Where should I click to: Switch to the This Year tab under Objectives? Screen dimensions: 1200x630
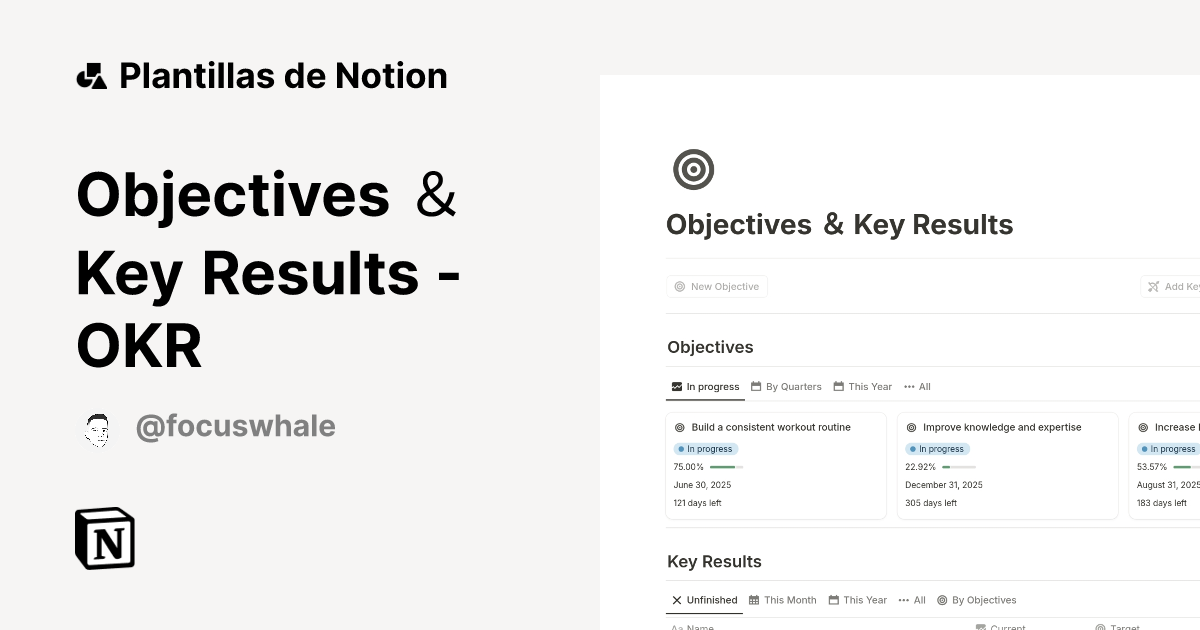point(862,386)
